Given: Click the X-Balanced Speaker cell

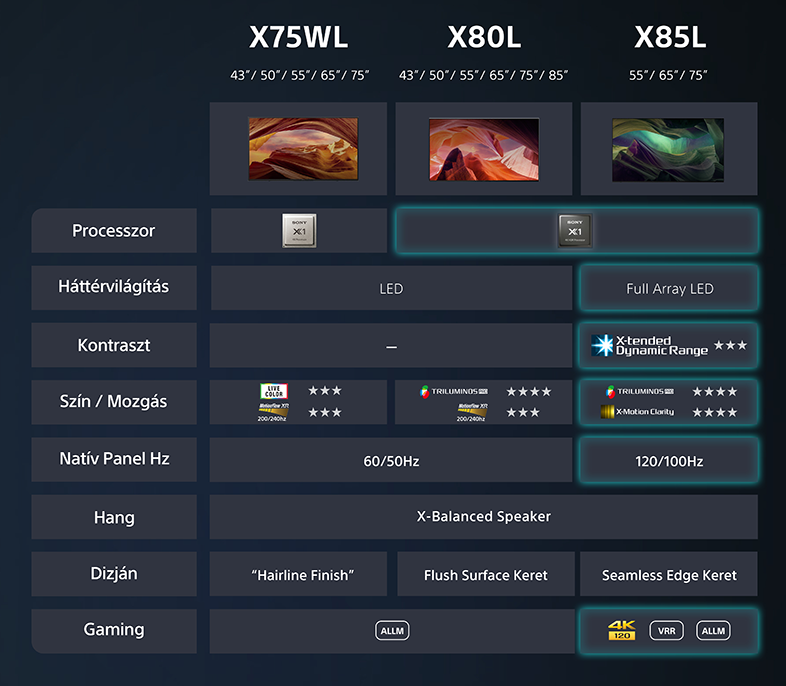Looking at the screenshot, I should click(x=484, y=517).
